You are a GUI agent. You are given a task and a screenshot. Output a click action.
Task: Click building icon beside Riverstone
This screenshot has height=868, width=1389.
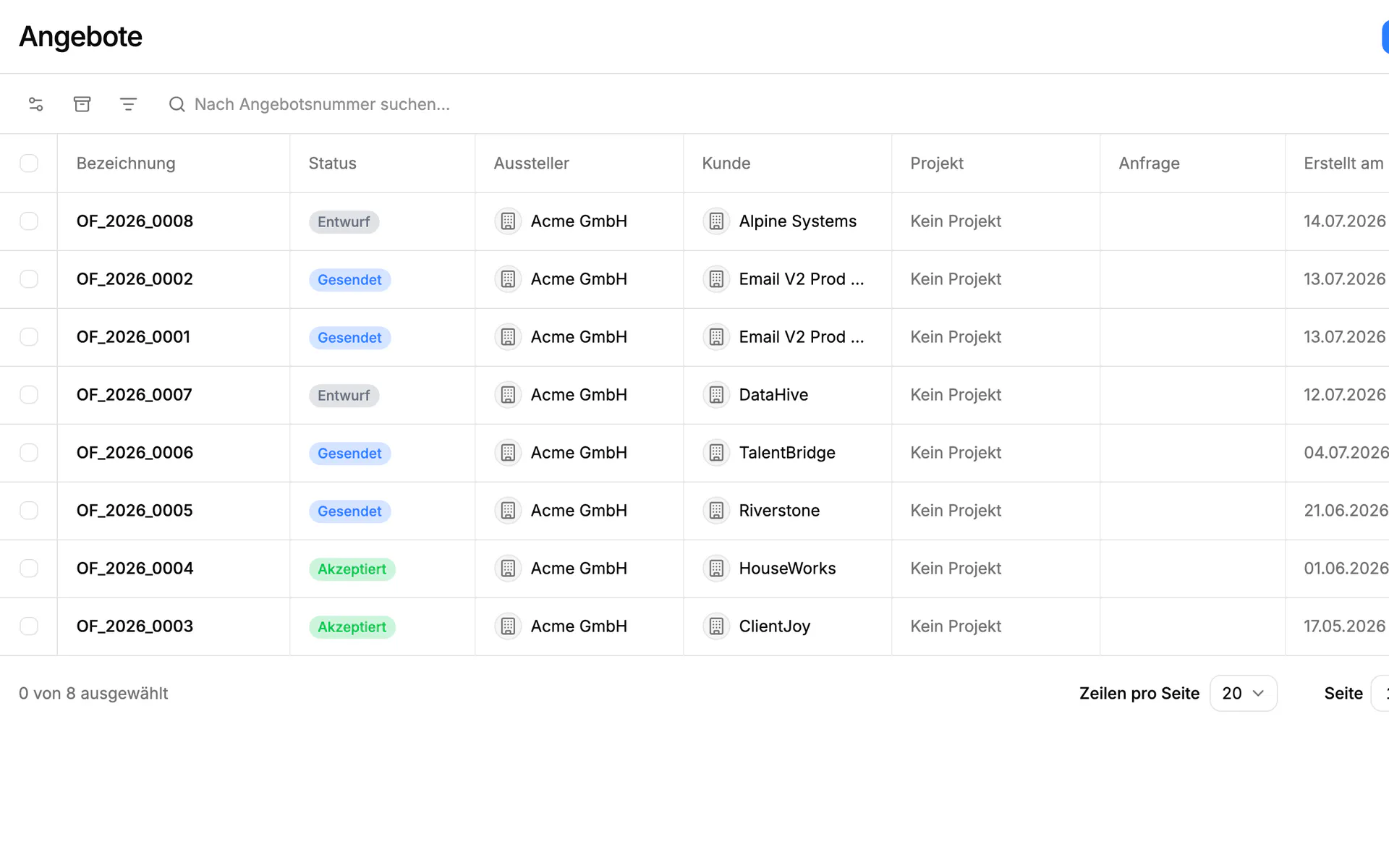tap(716, 511)
